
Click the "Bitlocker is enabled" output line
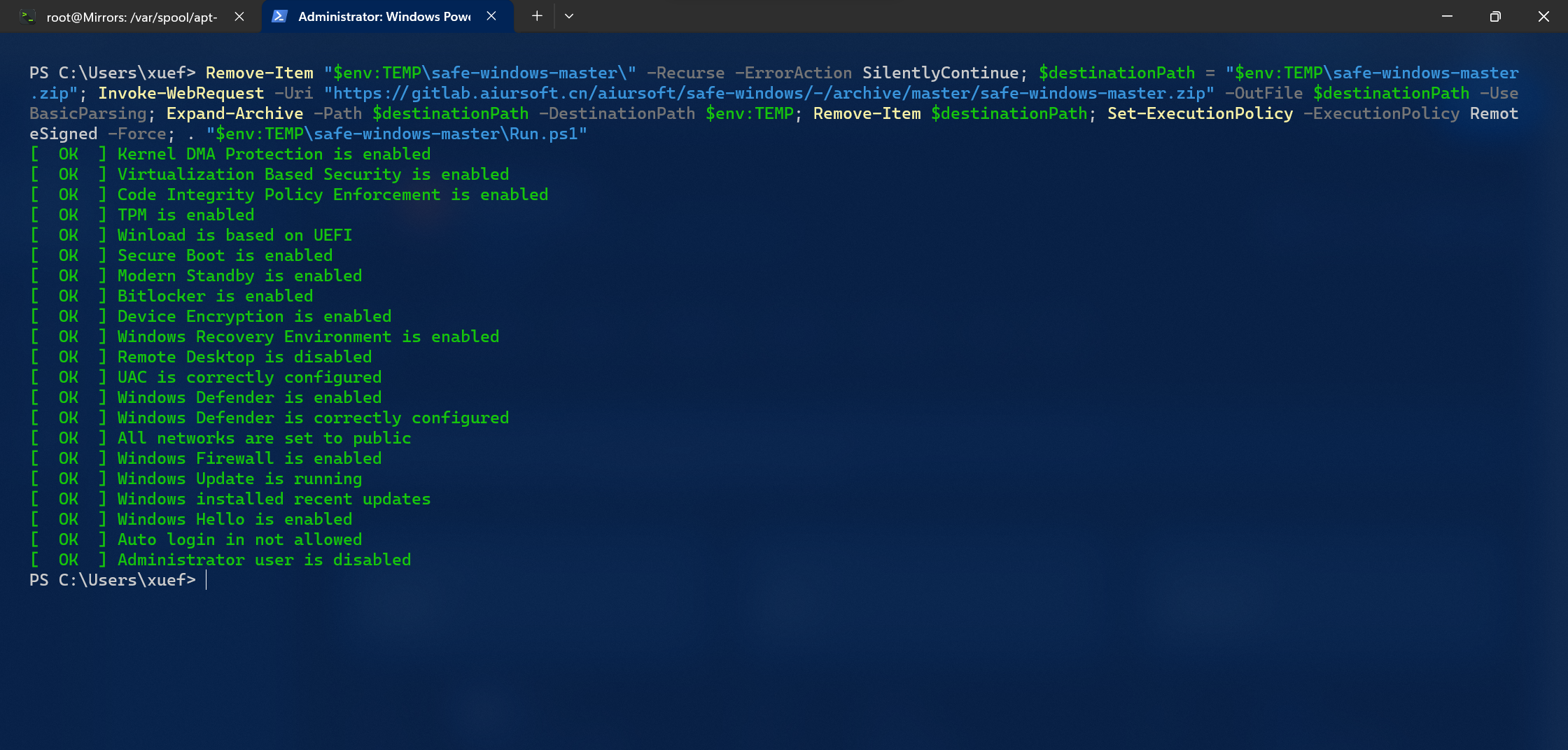pos(215,296)
